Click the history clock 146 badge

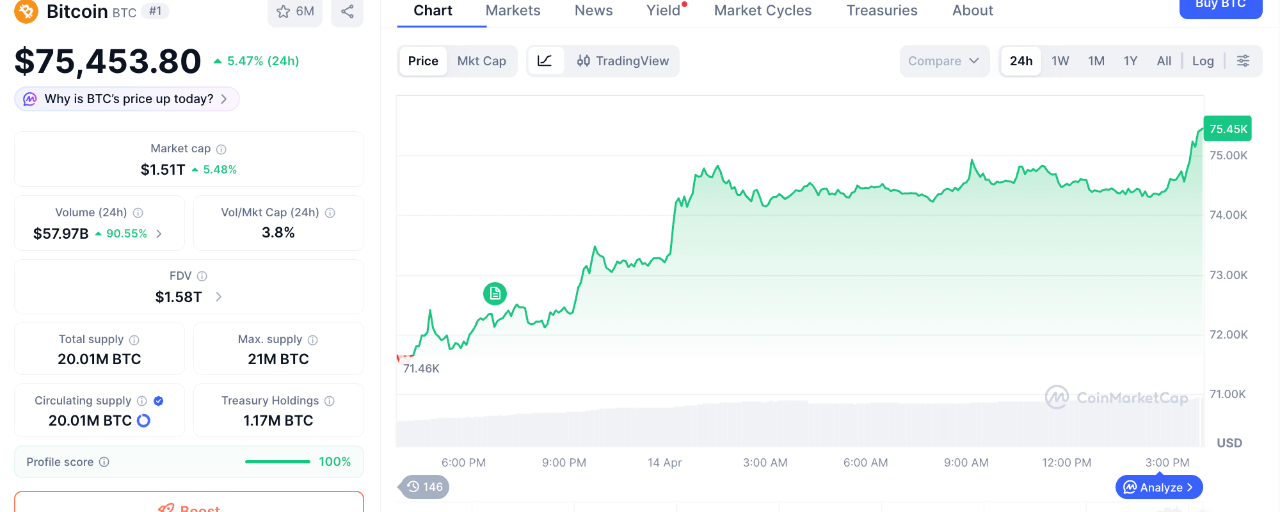pos(424,487)
